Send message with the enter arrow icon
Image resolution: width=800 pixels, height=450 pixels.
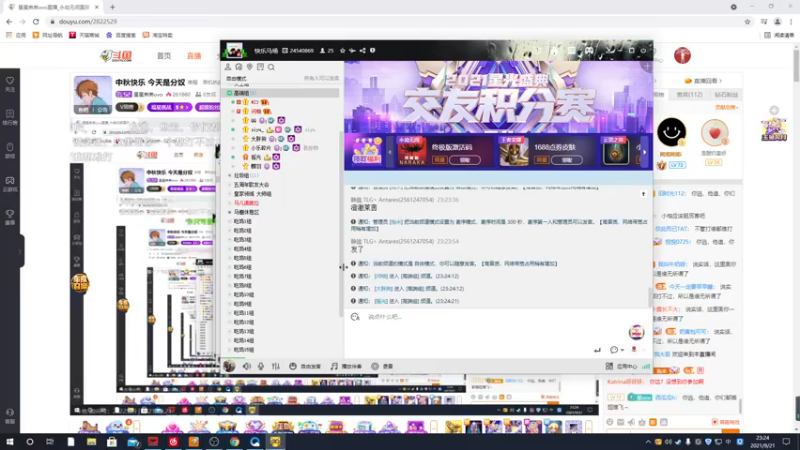(x=597, y=350)
